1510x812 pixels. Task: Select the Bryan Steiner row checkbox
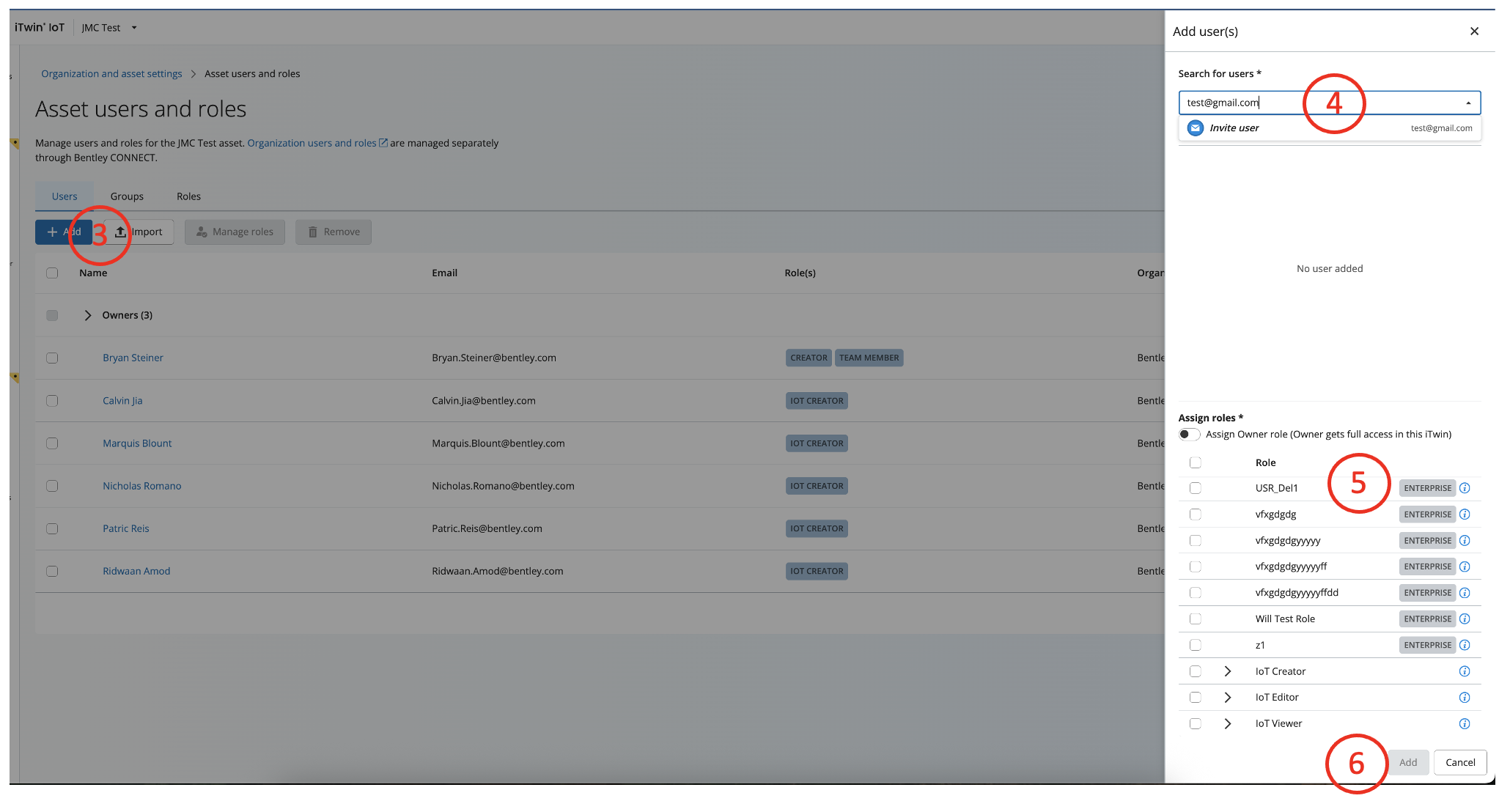[x=52, y=358]
